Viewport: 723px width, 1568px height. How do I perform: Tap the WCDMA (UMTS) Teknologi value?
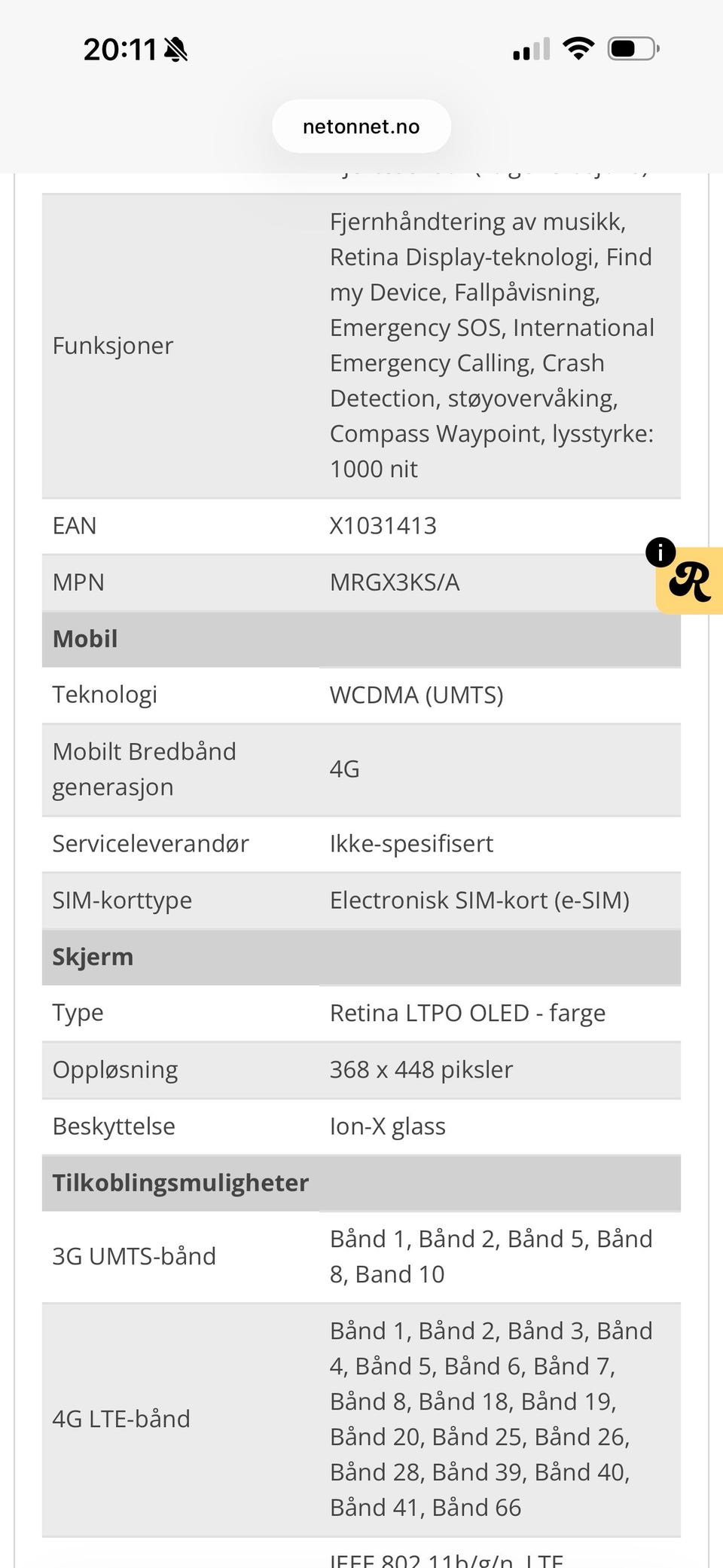(416, 695)
